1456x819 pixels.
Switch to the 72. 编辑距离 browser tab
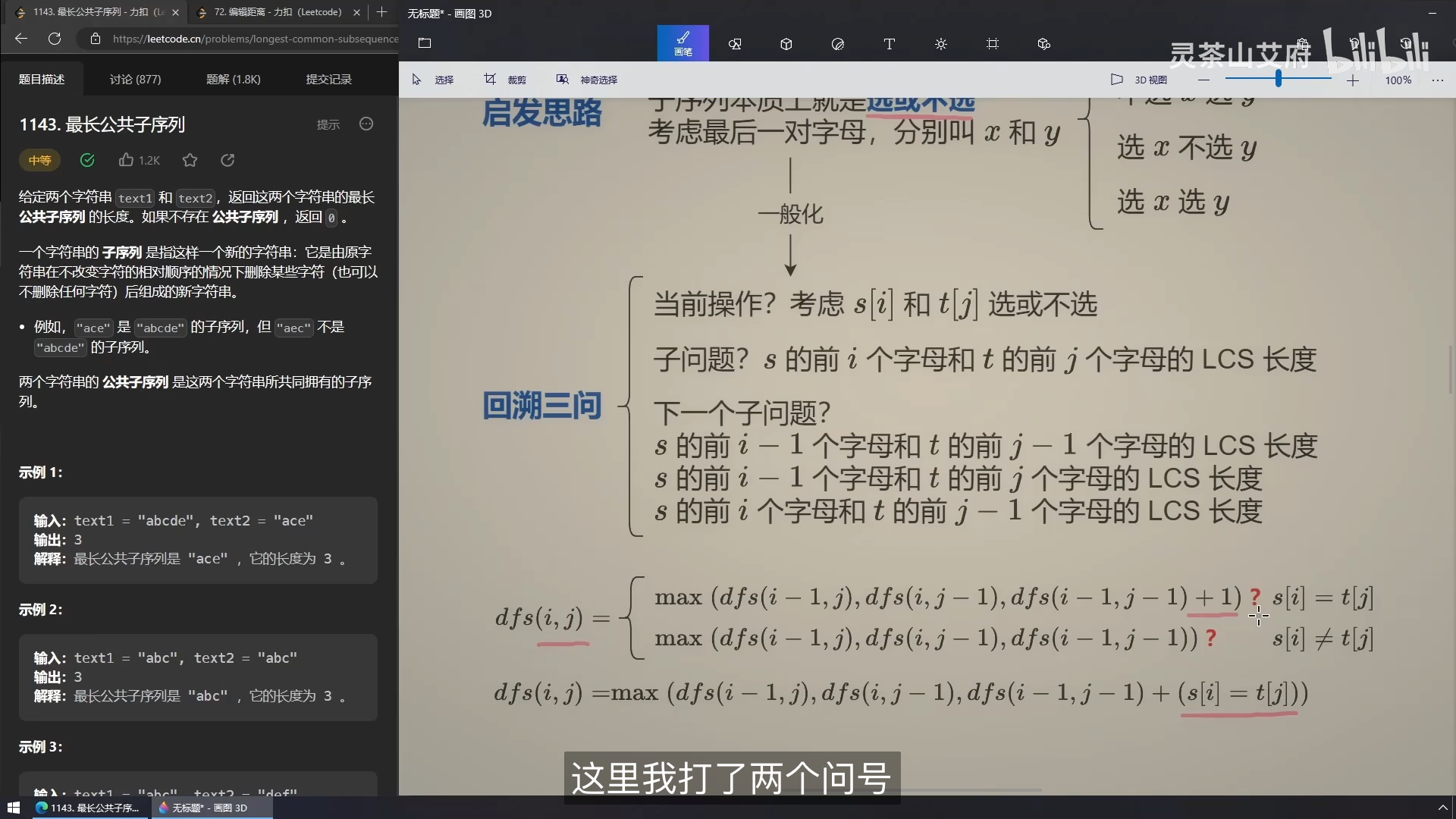(x=278, y=12)
